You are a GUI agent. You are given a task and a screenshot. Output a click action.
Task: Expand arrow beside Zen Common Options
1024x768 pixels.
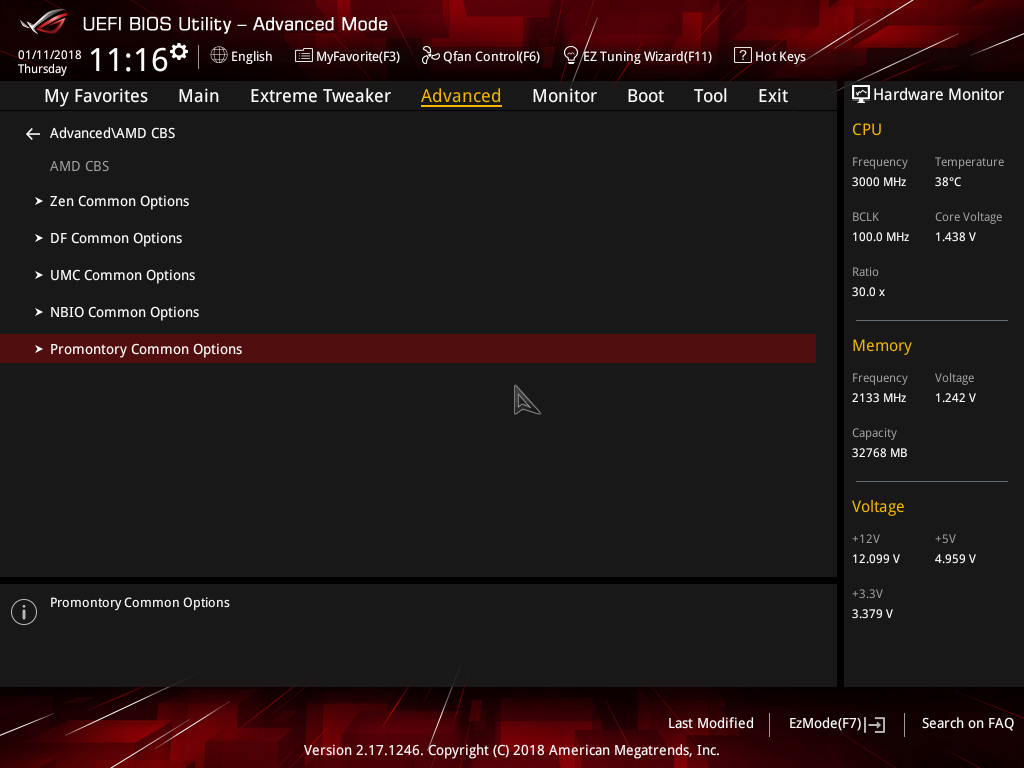click(39, 201)
